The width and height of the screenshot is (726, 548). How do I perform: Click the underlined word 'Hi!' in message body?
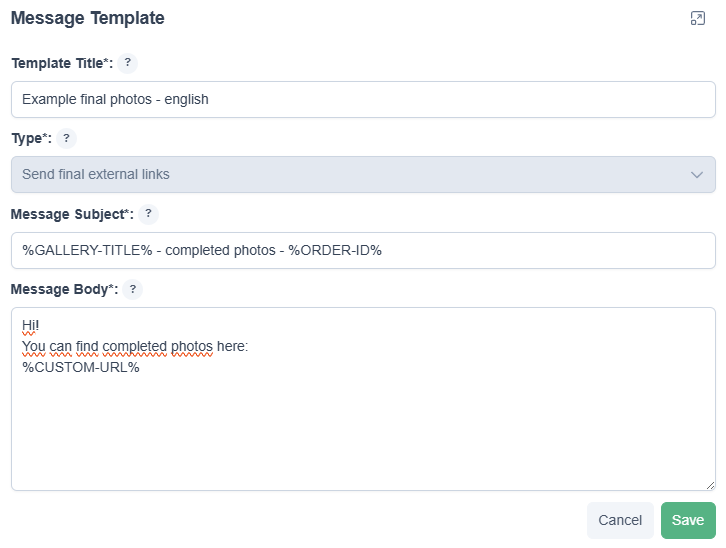tap(30, 326)
